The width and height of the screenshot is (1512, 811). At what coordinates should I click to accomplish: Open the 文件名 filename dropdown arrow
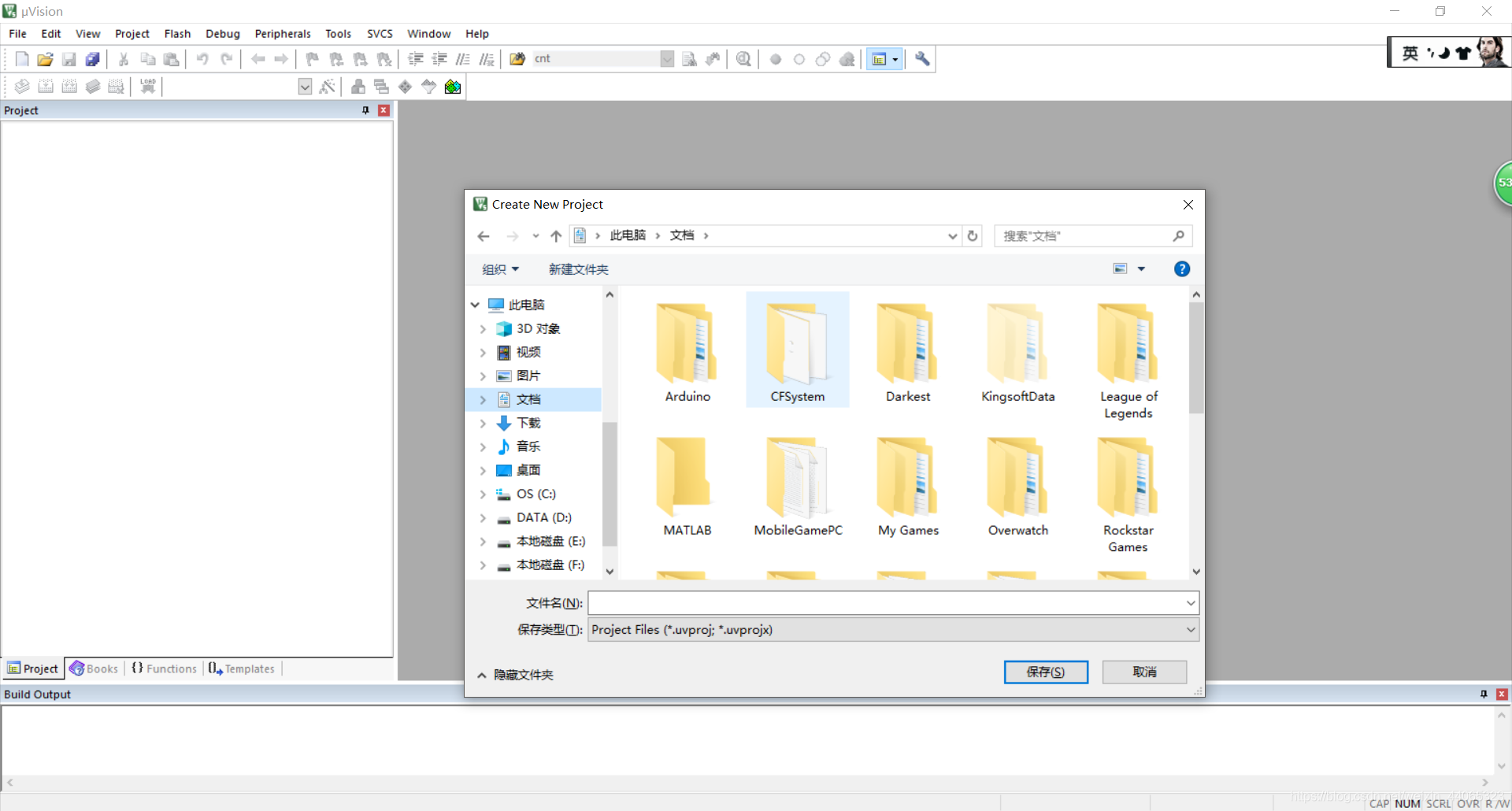point(1191,603)
